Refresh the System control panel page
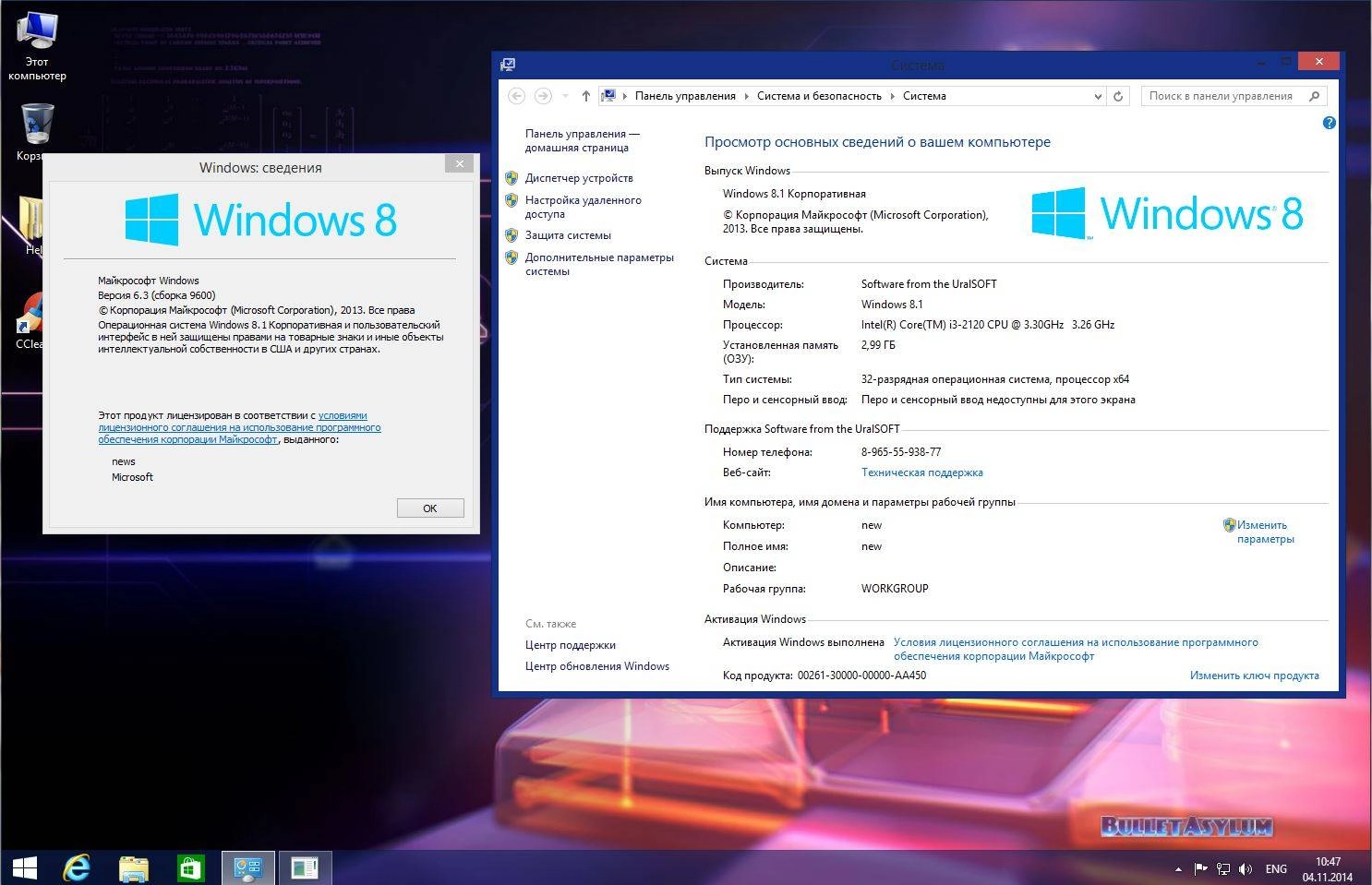 [1118, 96]
